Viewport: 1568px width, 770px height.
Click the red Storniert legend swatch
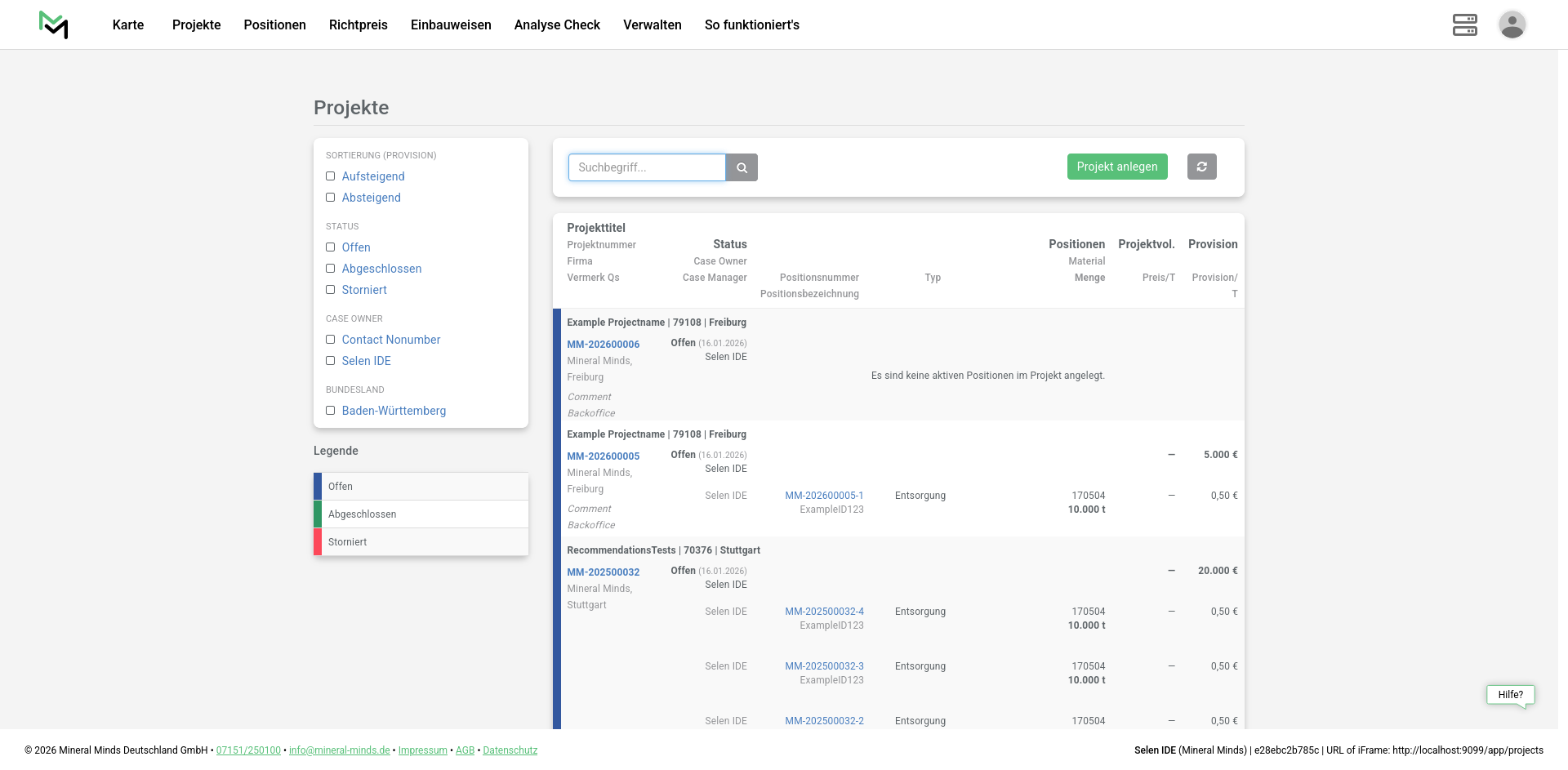coord(318,542)
